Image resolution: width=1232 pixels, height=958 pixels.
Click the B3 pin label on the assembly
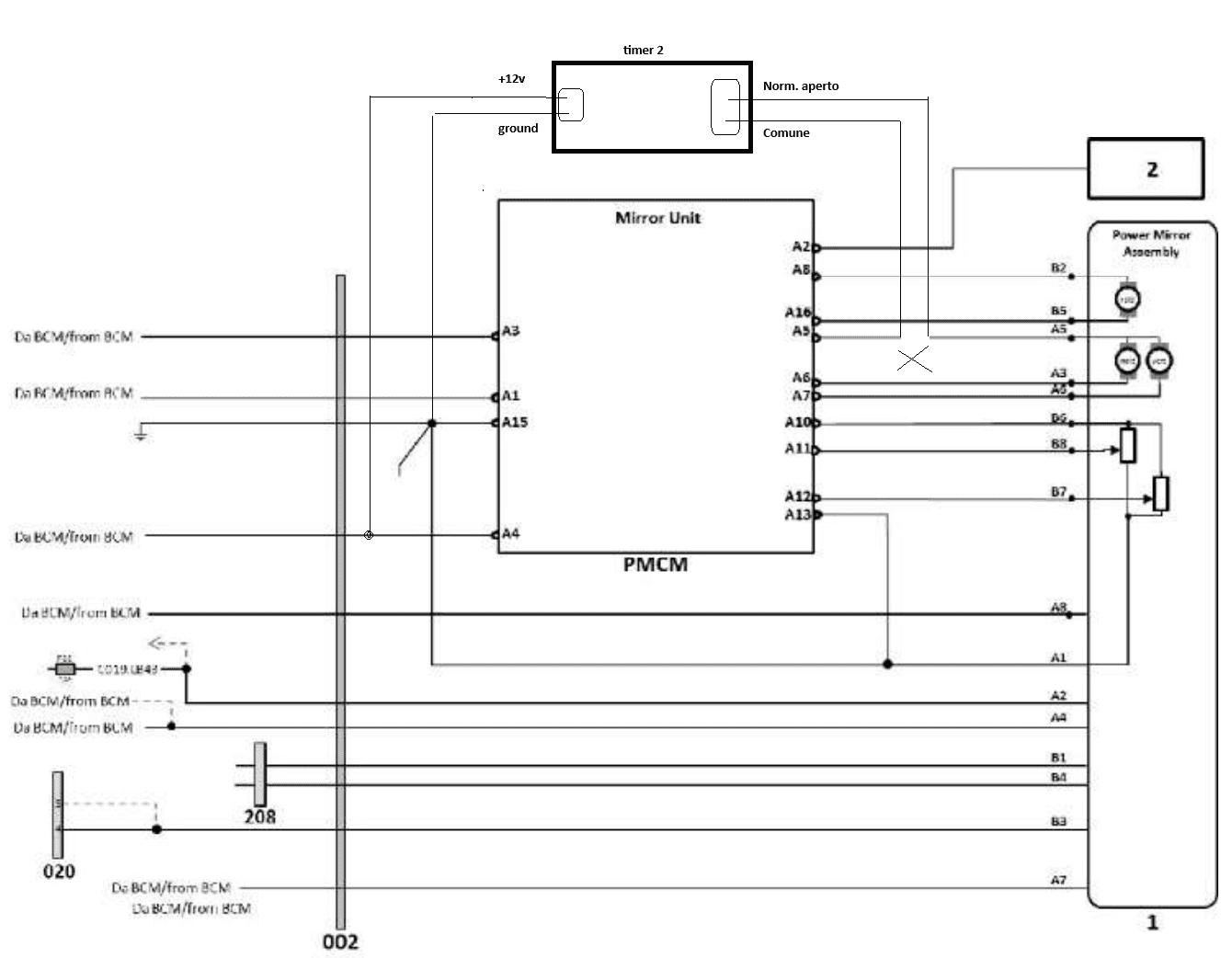(x=1058, y=821)
